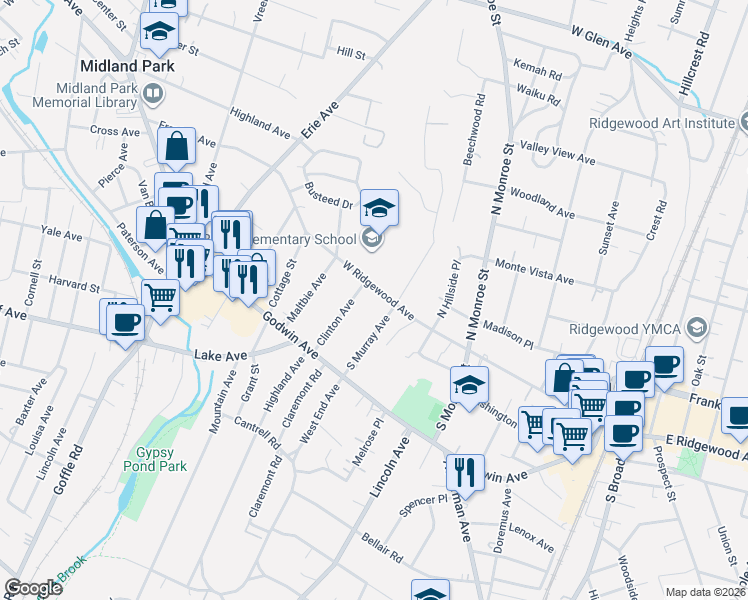Select the shopping bag marker near Cross Ave
This screenshot has height=600, width=748.
pyautogui.click(x=177, y=147)
